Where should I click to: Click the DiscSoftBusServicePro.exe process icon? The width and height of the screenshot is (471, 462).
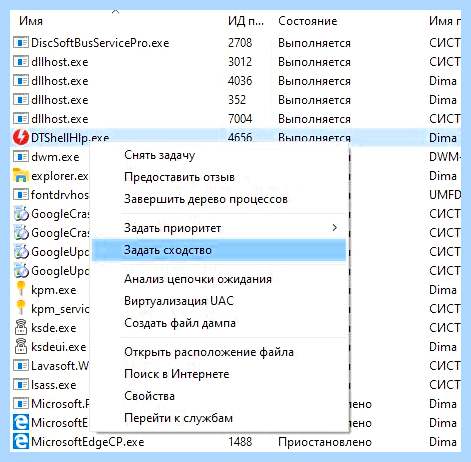click(21, 43)
